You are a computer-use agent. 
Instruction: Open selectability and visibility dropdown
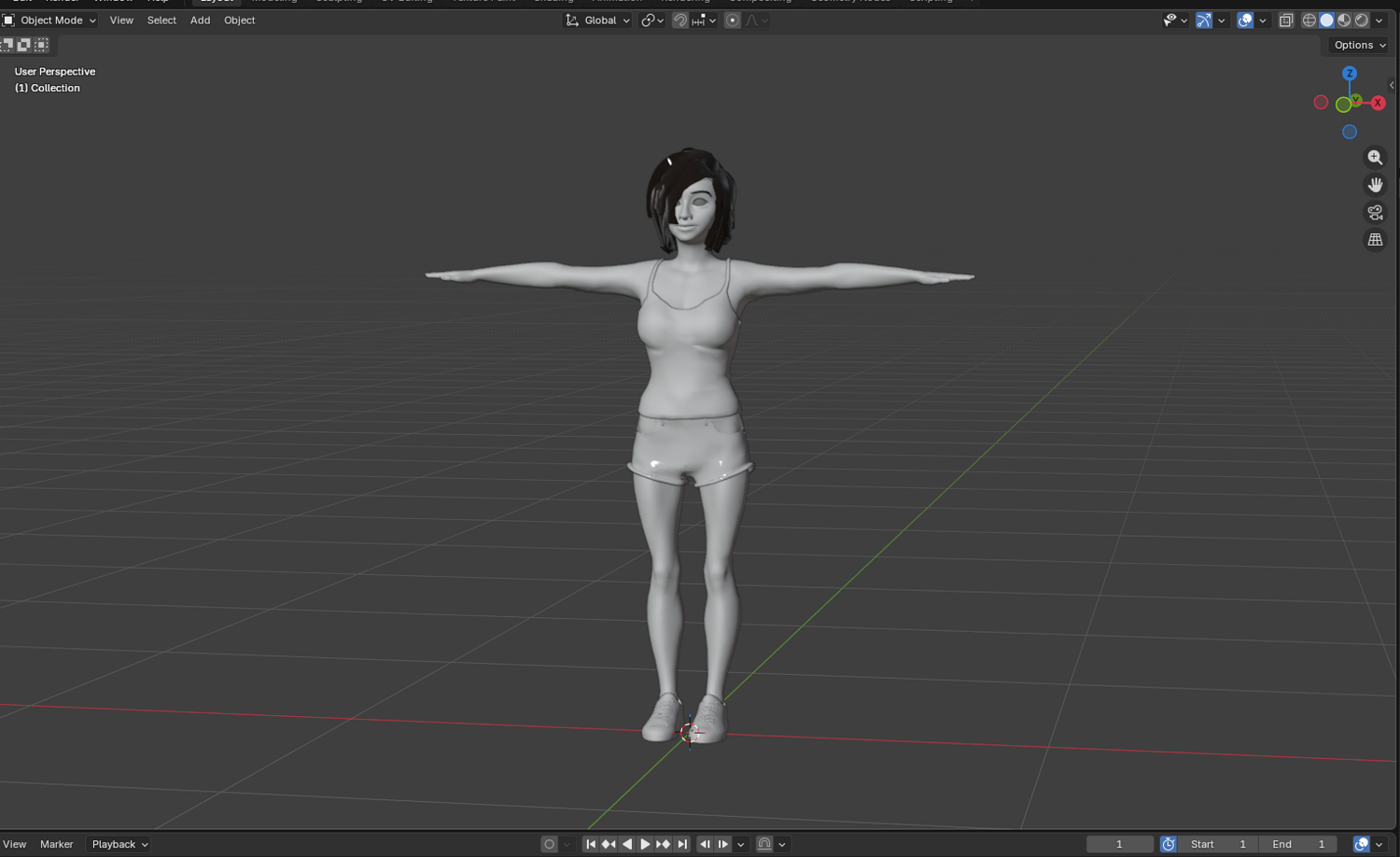1175,21
